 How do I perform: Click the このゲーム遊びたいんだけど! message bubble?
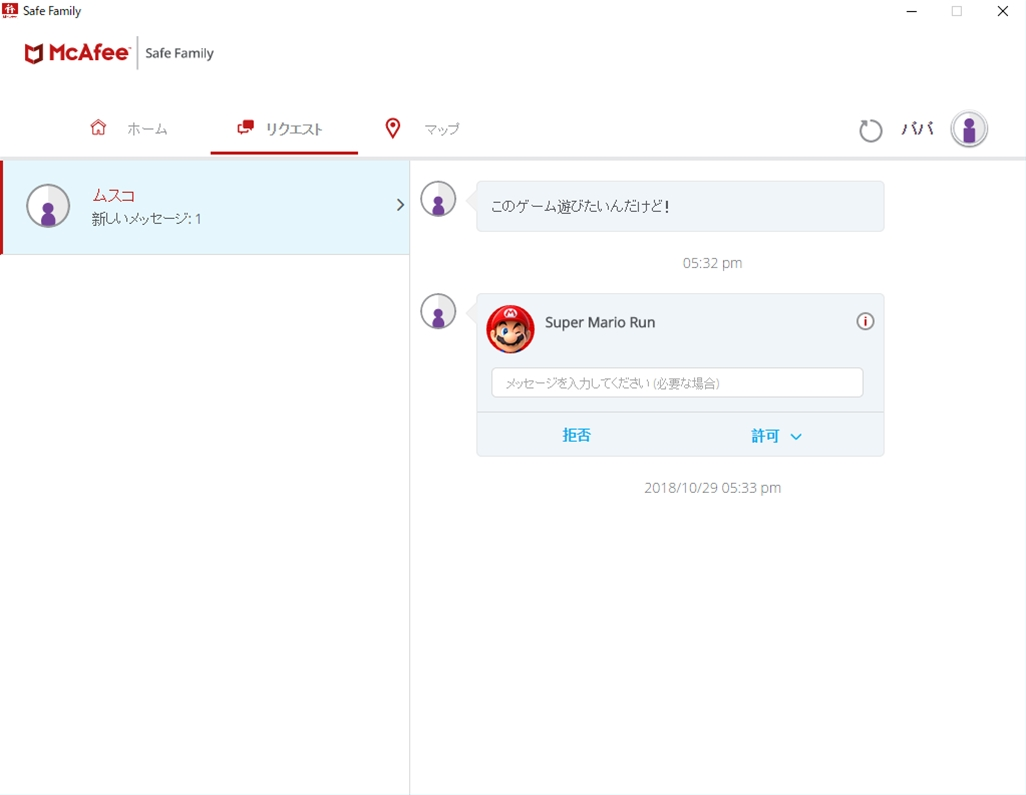tap(681, 206)
